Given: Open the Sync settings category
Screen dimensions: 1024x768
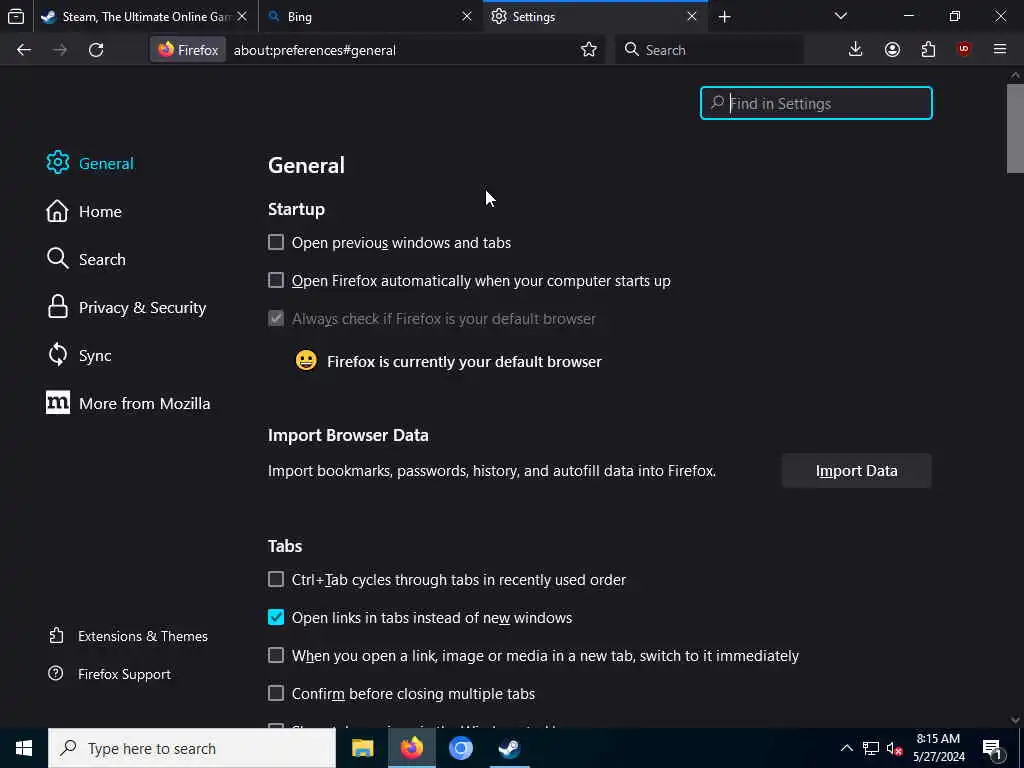Looking at the screenshot, I should tap(79, 355).
